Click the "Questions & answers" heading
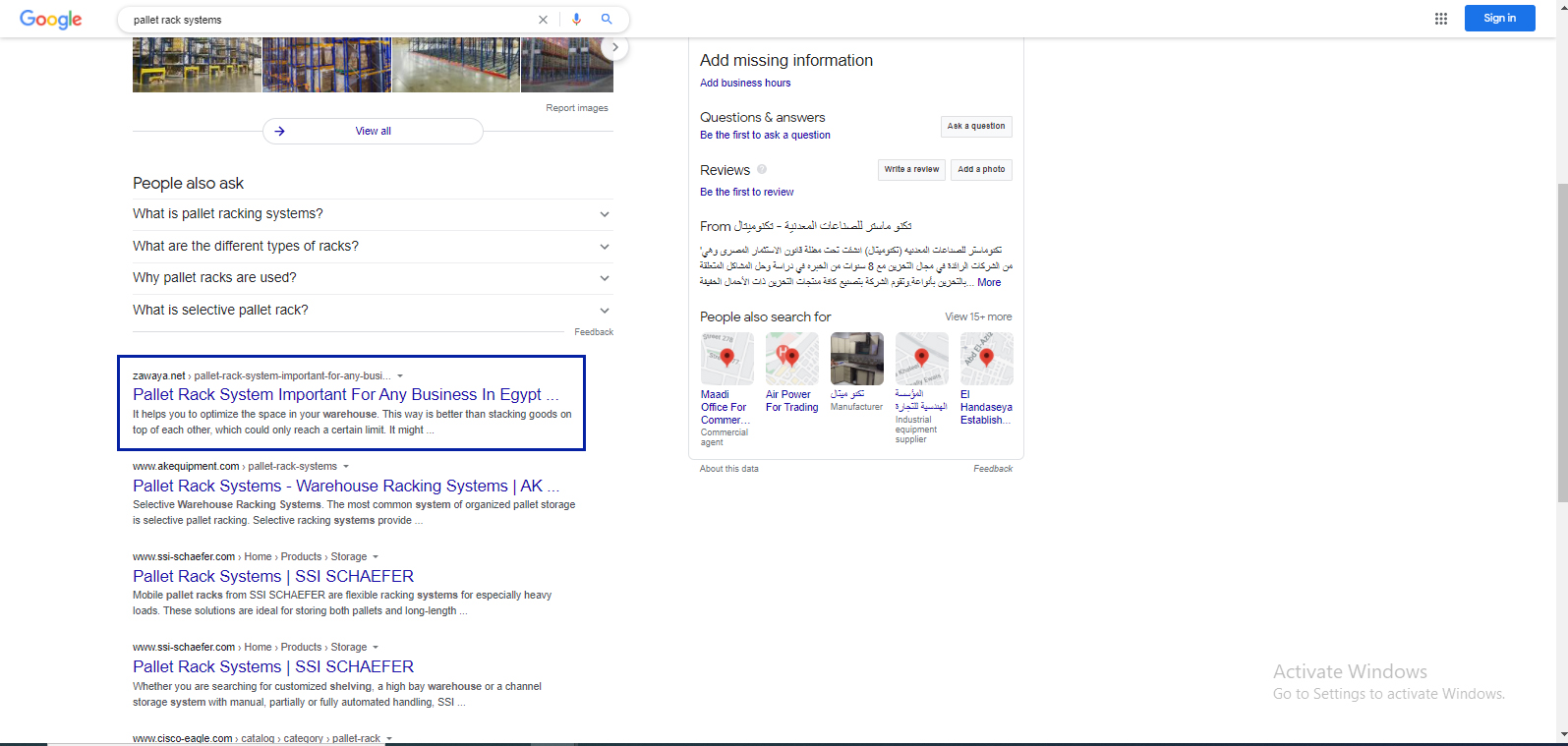 pyautogui.click(x=763, y=118)
